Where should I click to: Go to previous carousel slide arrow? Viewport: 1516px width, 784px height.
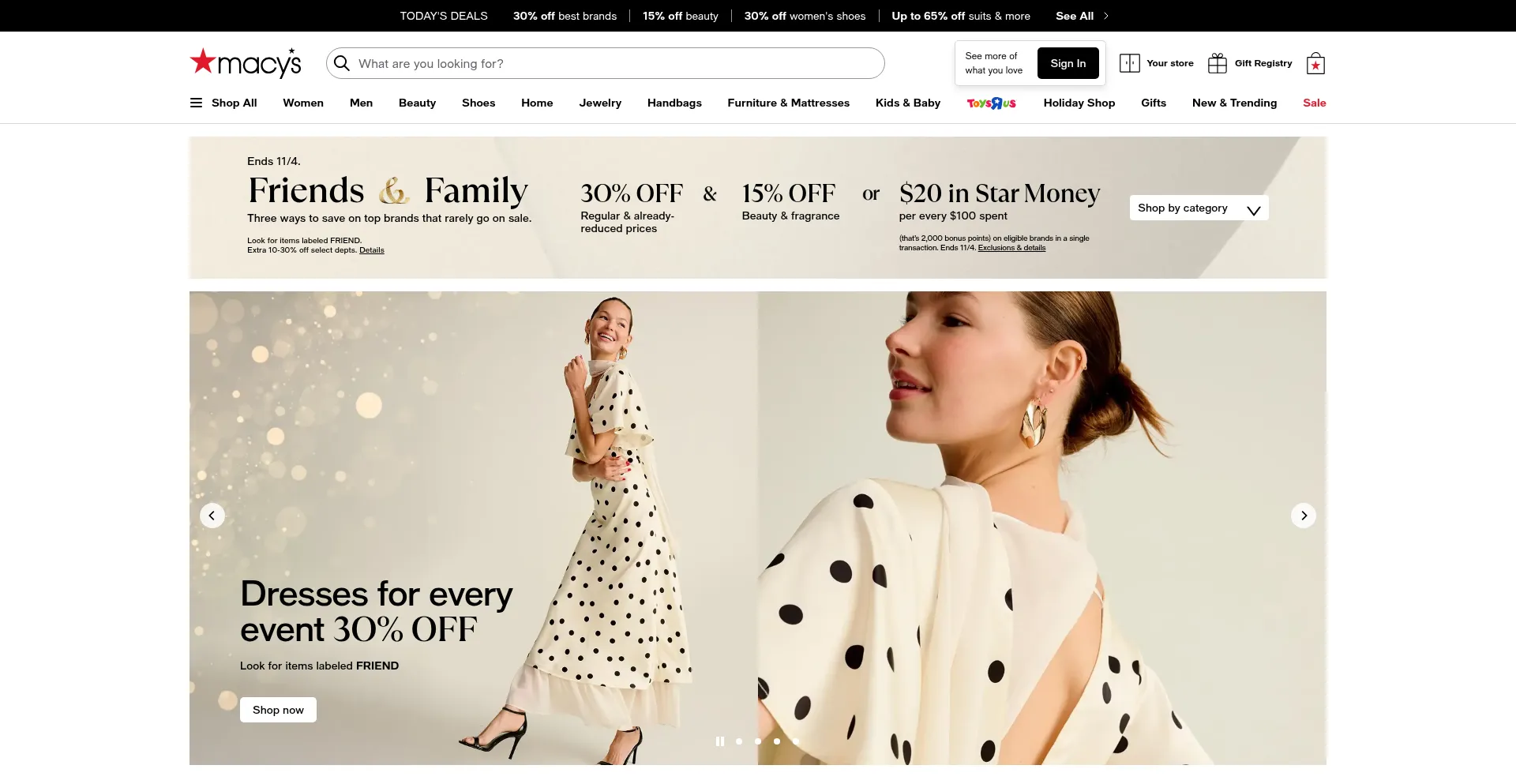point(212,516)
